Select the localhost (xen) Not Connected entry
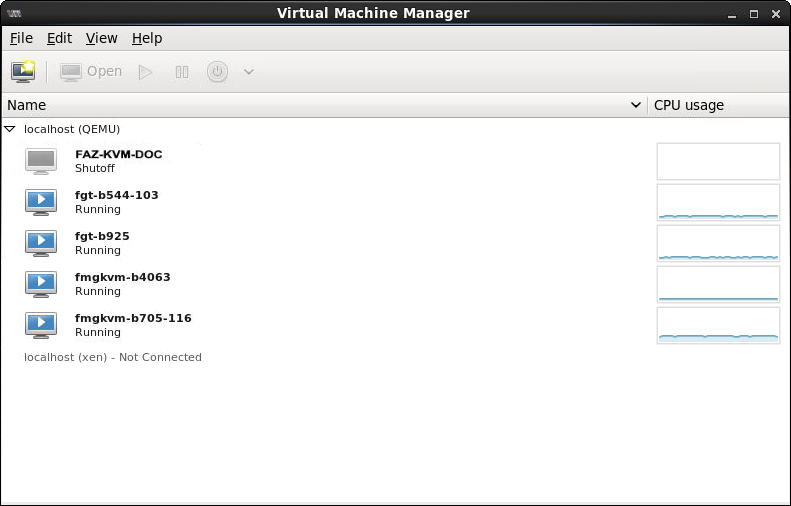 pyautogui.click(x=113, y=357)
